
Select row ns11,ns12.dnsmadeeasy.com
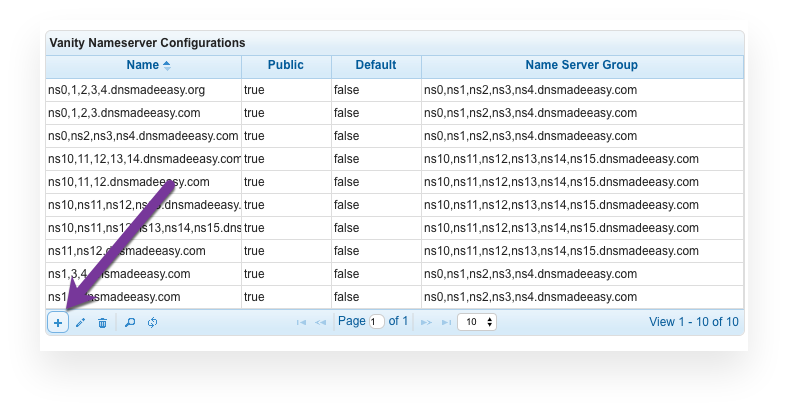[395, 251]
